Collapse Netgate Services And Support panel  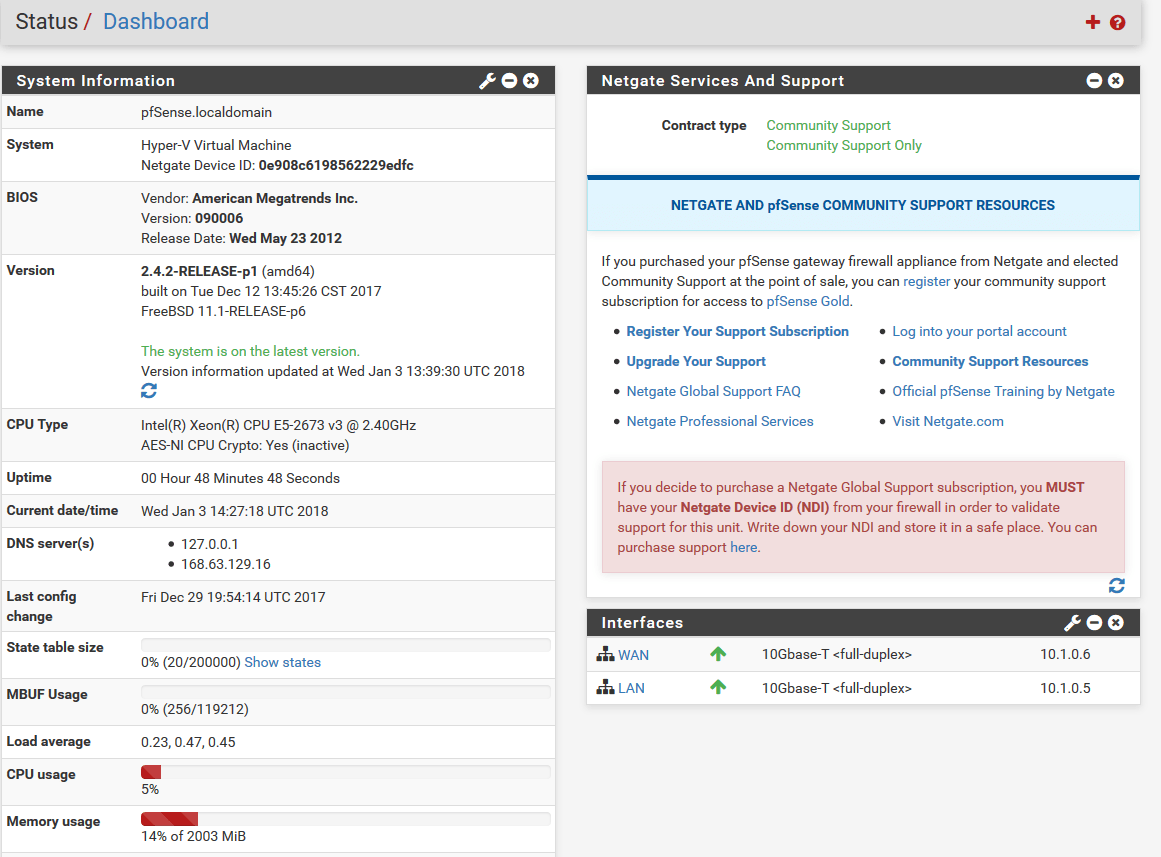1094,81
